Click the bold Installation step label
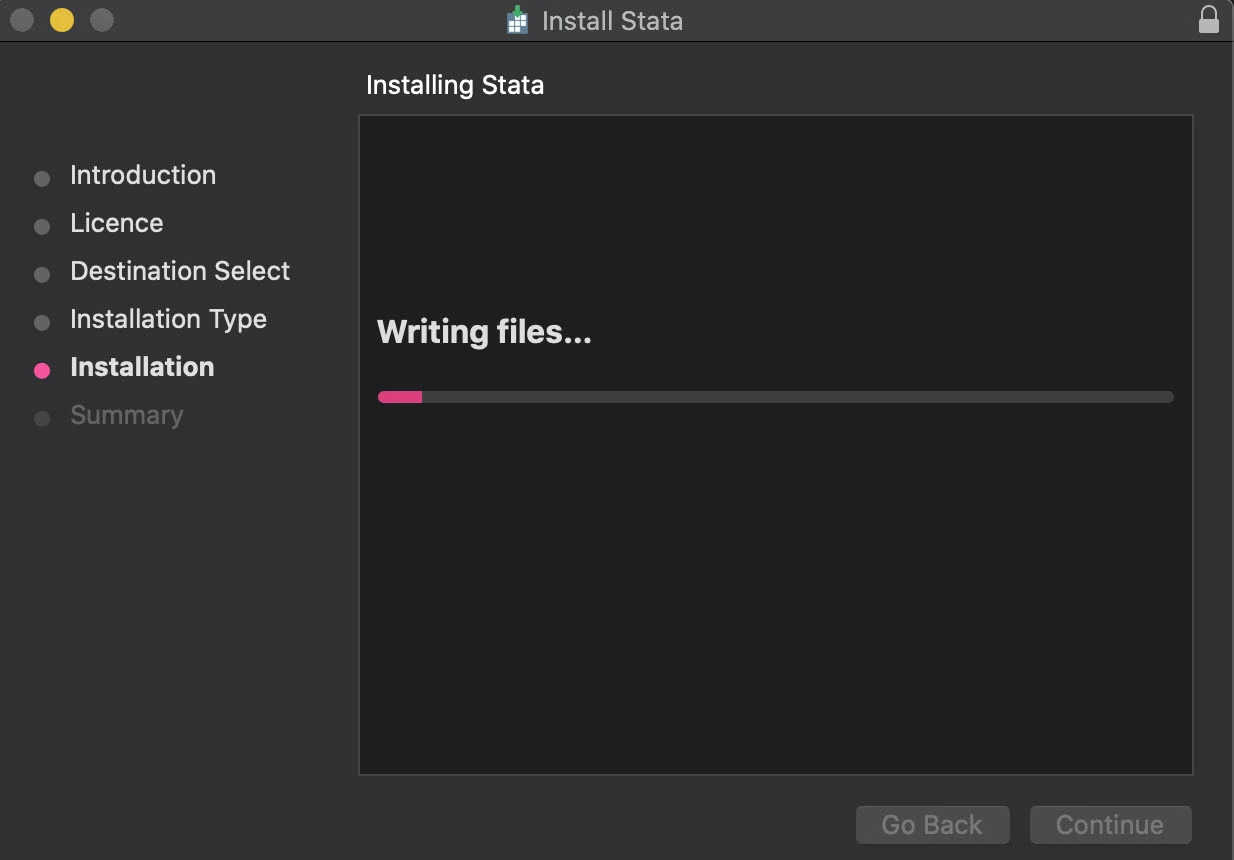The height and width of the screenshot is (860, 1234). click(x=142, y=367)
